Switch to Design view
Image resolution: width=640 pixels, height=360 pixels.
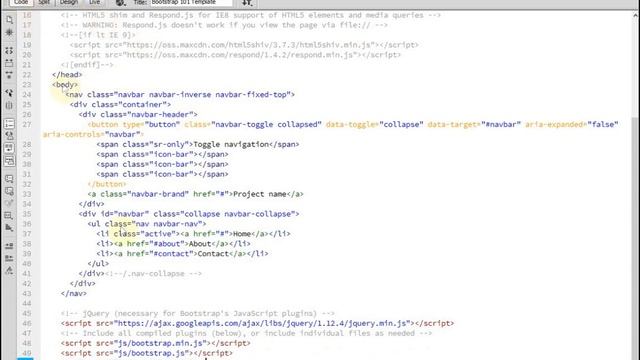tap(69, 2)
